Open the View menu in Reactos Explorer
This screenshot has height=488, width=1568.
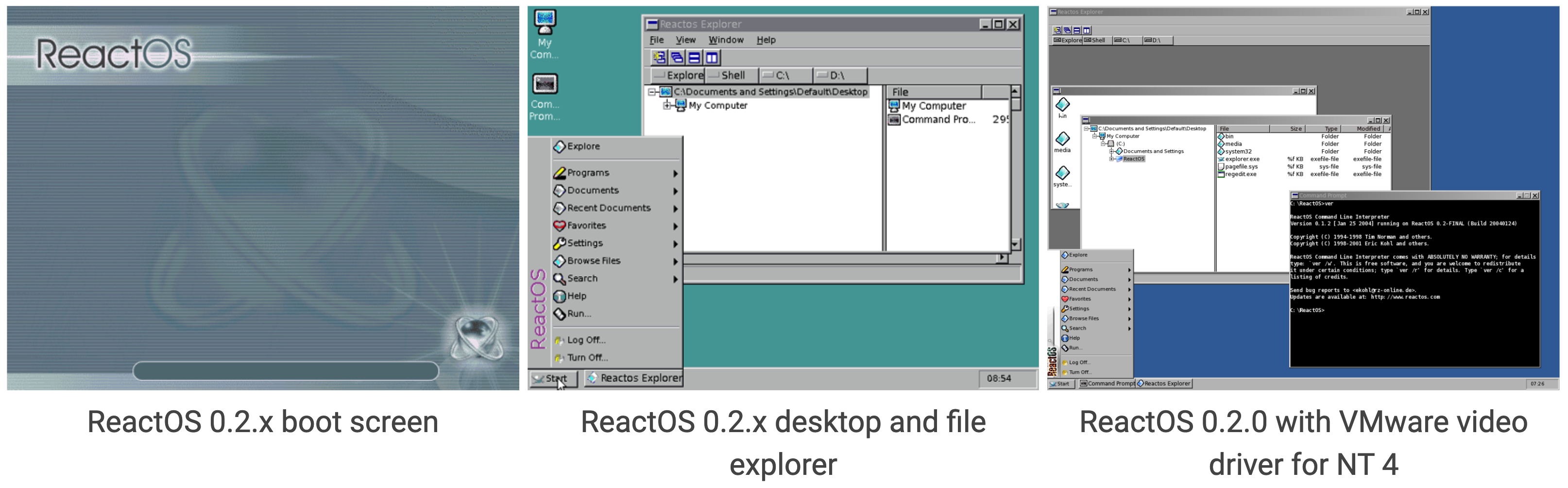tap(686, 39)
